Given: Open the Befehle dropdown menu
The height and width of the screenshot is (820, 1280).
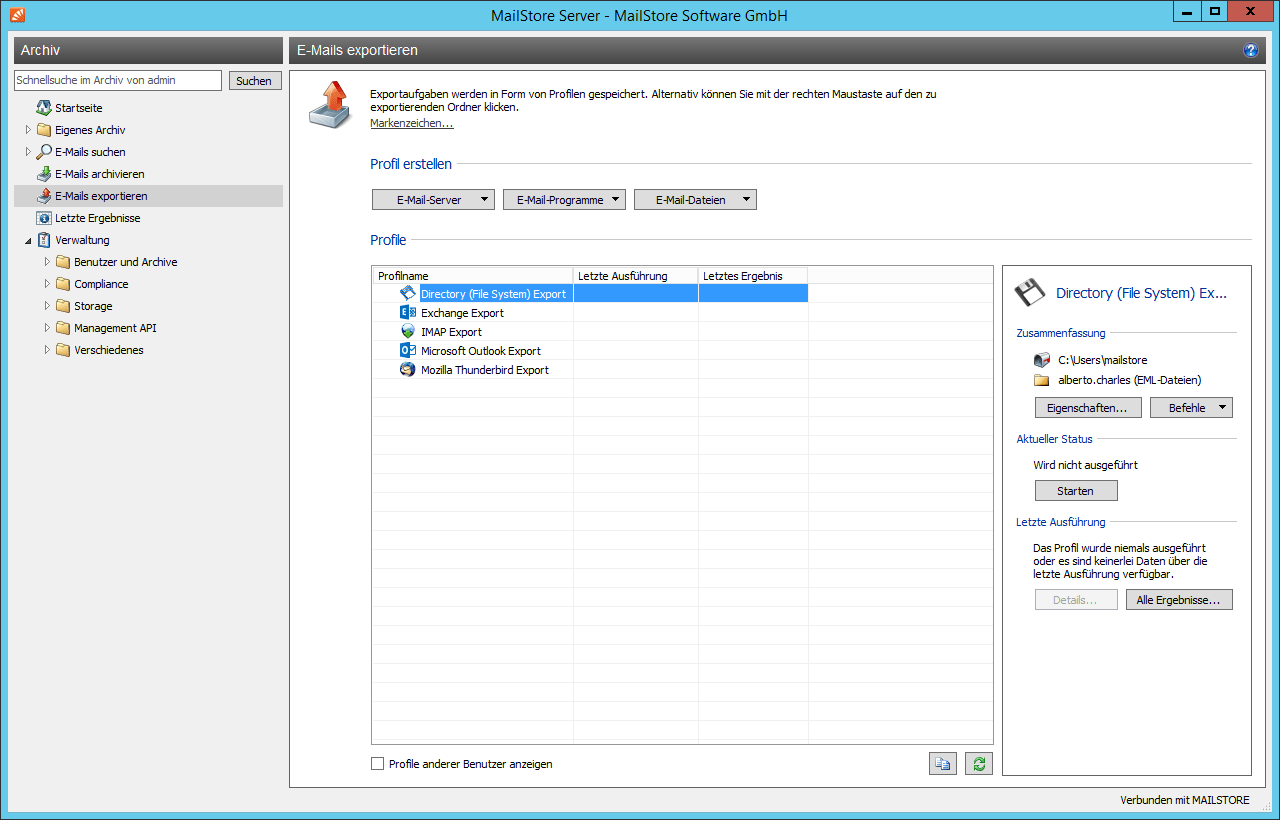Looking at the screenshot, I should click(1191, 408).
